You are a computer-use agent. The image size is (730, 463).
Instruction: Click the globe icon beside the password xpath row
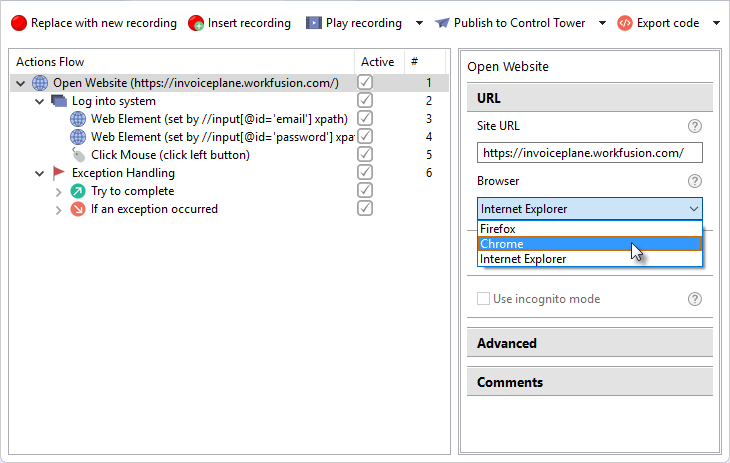[x=78, y=137]
